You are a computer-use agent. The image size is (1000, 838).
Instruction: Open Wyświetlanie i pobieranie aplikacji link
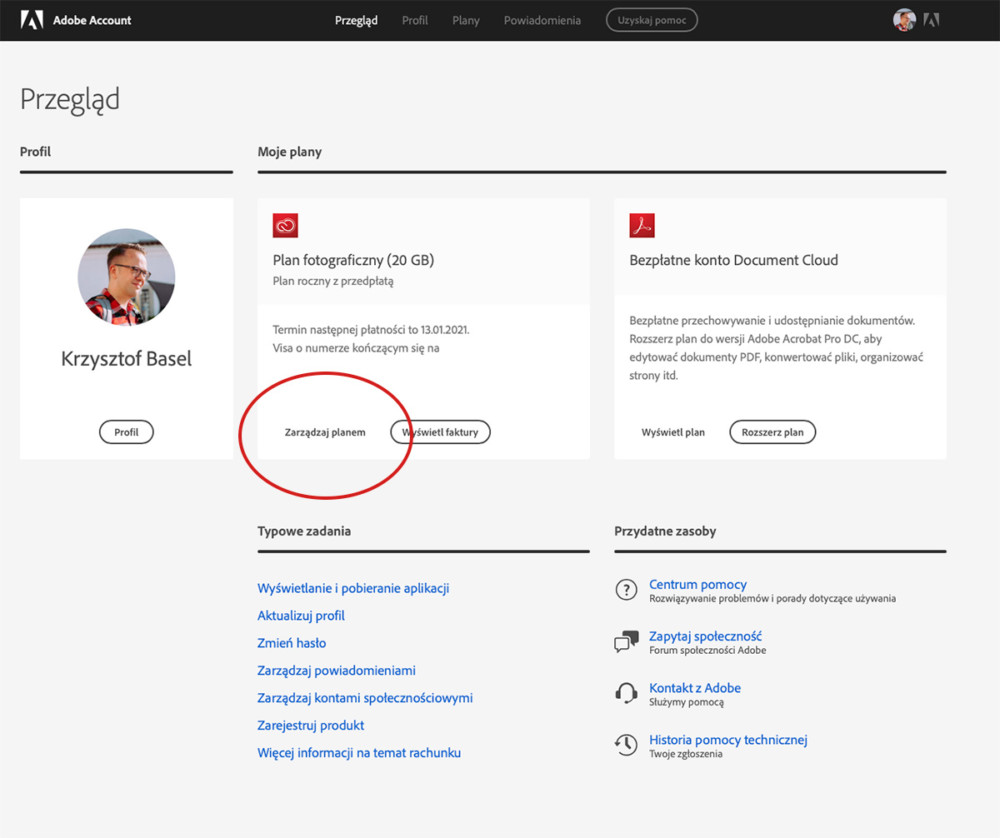point(353,588)
